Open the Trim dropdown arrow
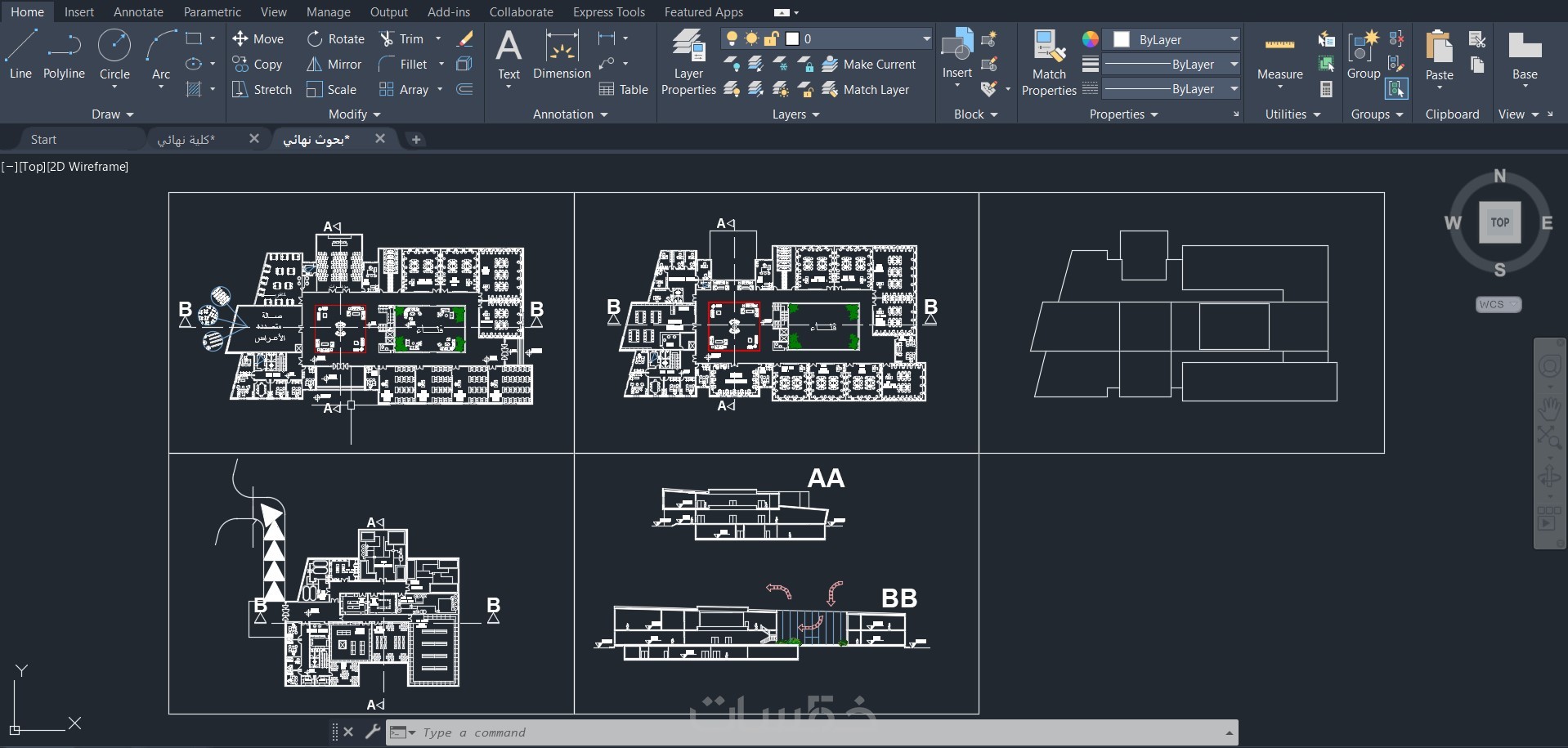 438,38
